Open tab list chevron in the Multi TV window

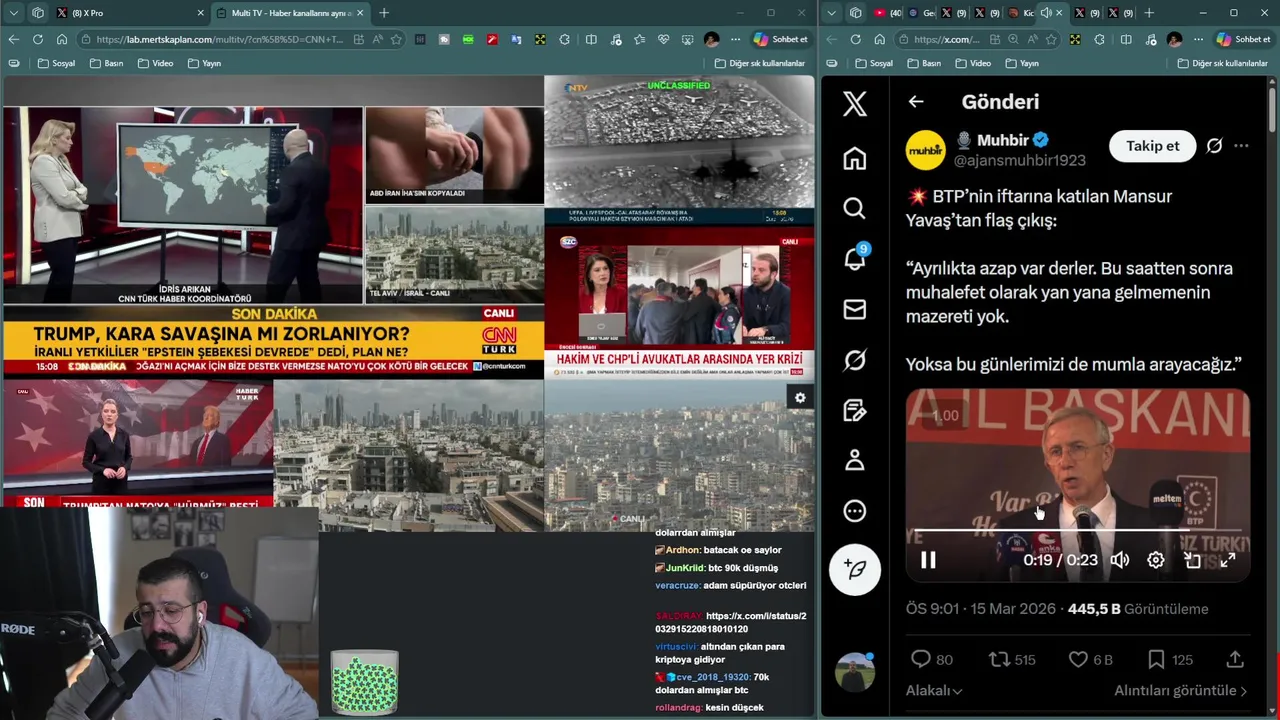click(x=13, y=13)
